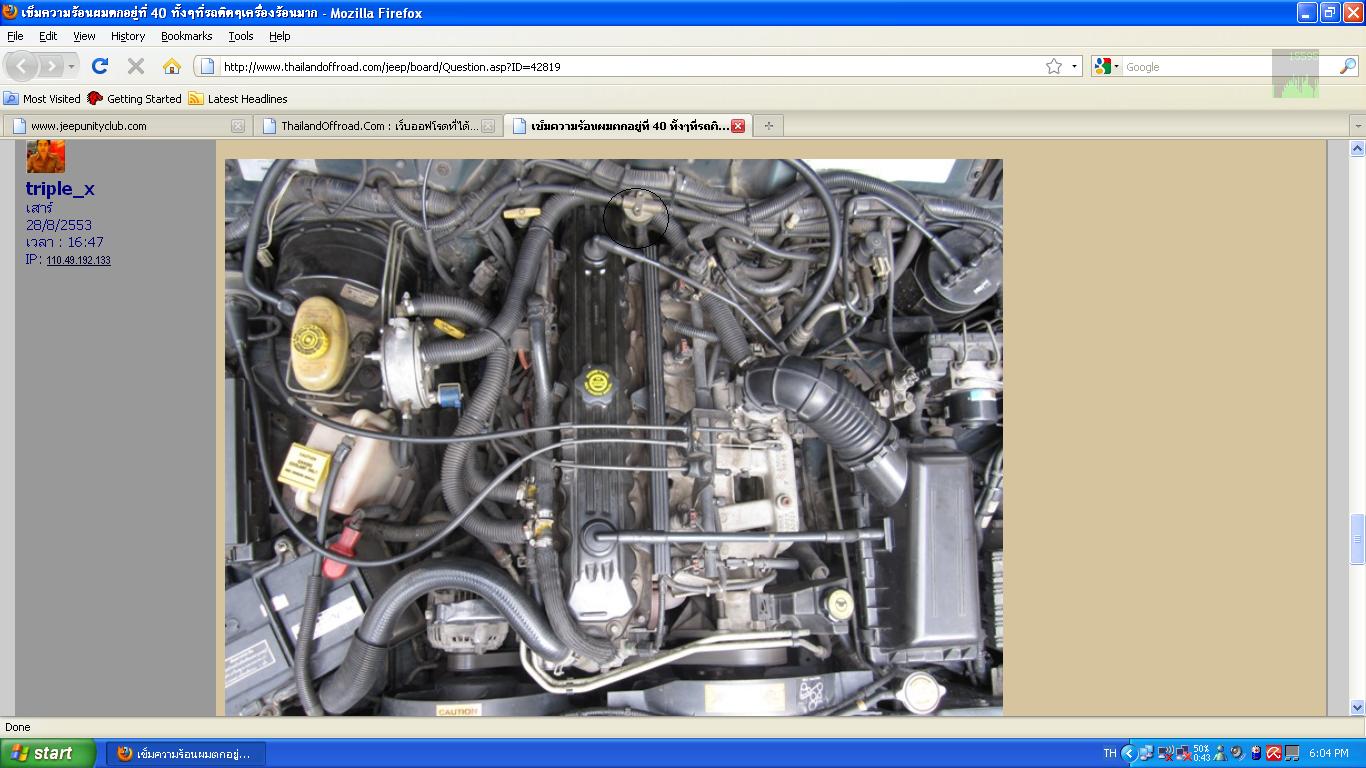
Task: Open the Bookmarks menu
Action: tap(186, 36)
